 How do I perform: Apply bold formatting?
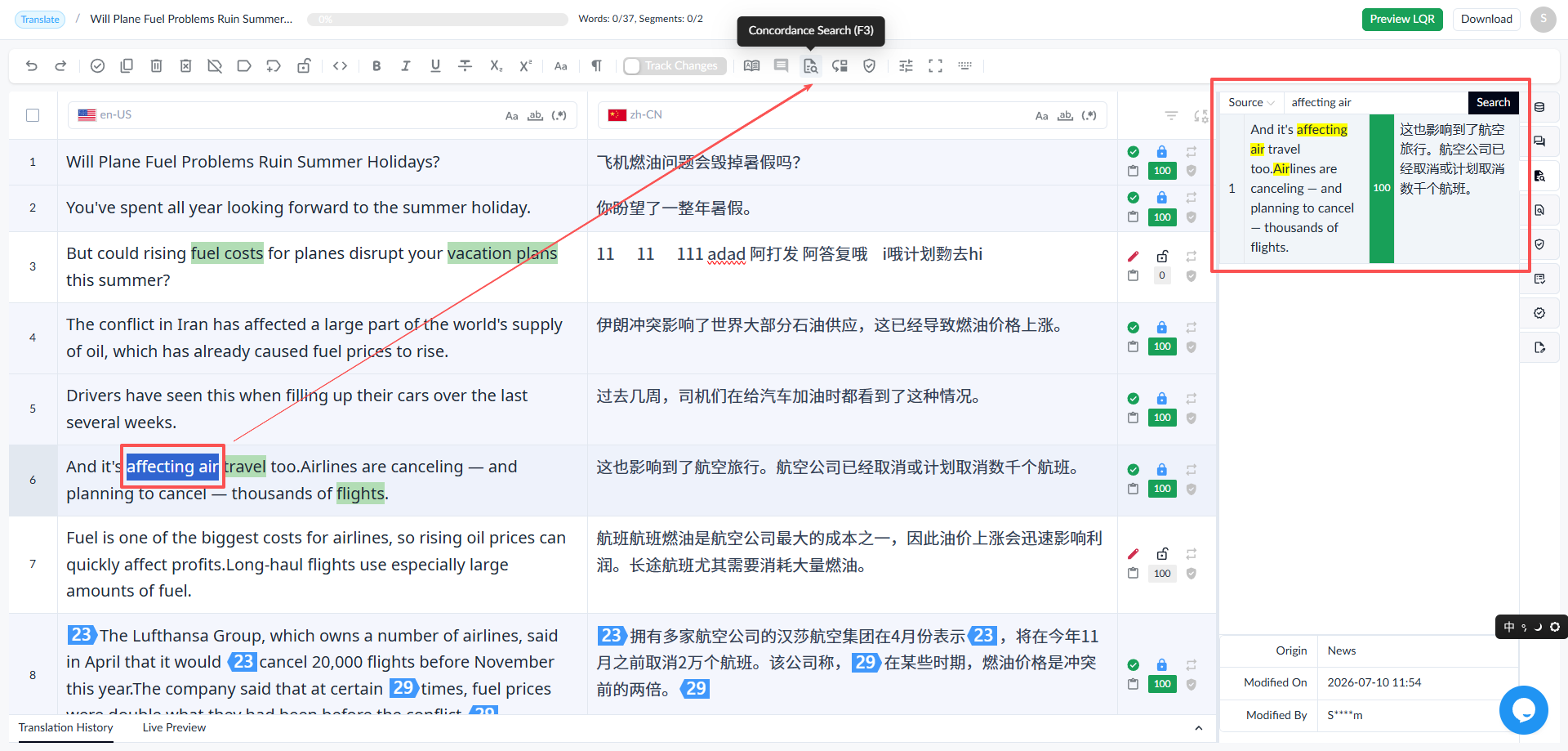click(376, 66)
